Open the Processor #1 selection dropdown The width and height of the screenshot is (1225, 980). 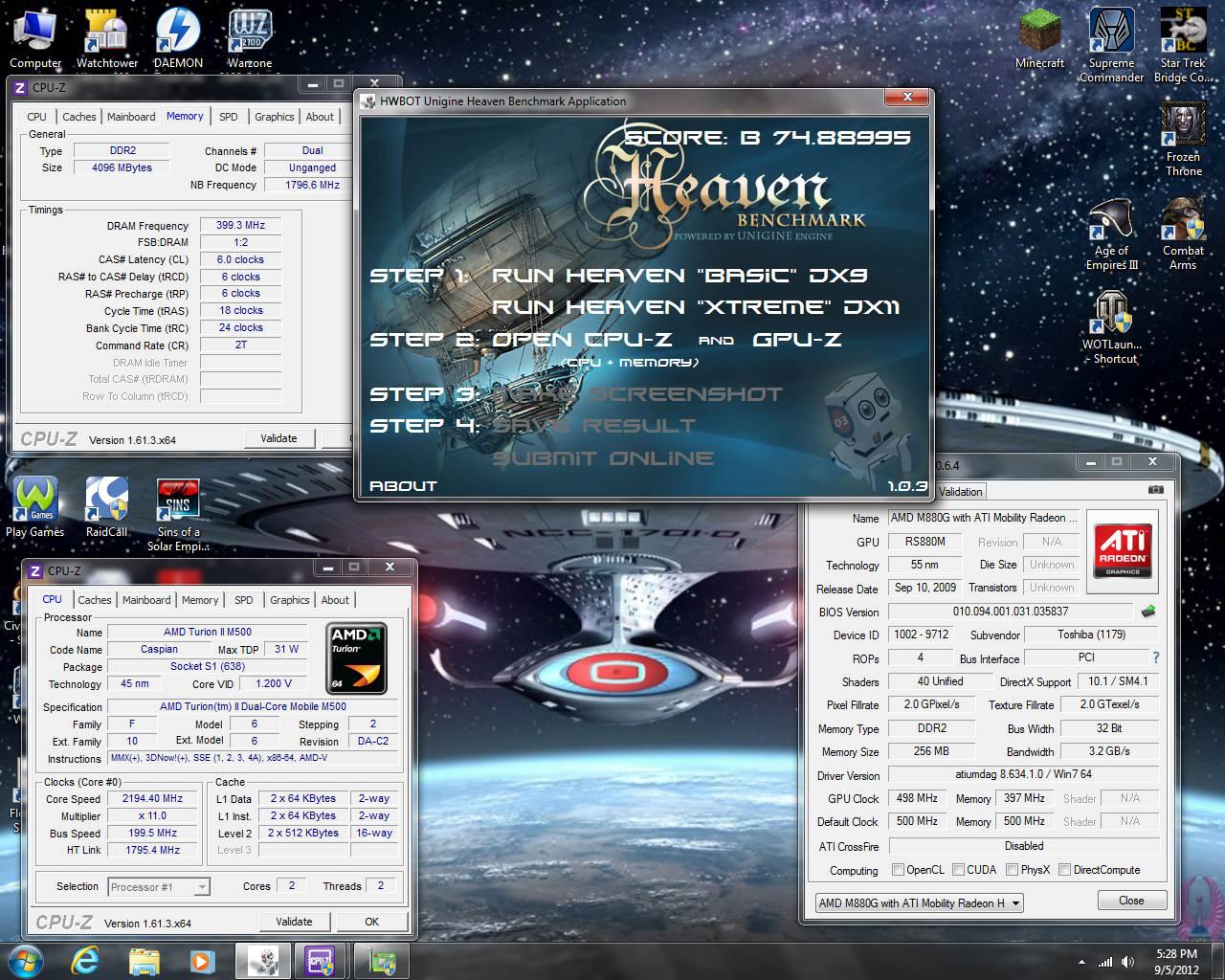tap(159, 887)
